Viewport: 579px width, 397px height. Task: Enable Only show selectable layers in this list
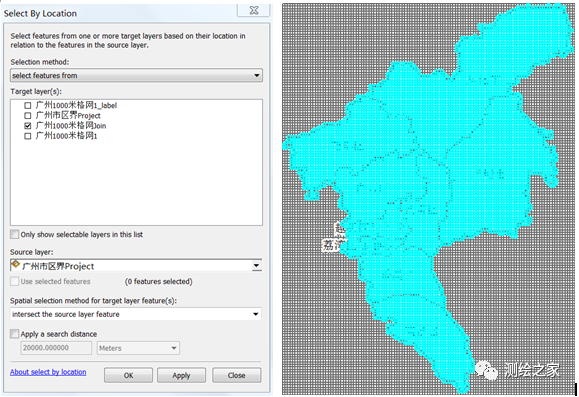click(x=14, y=234)
